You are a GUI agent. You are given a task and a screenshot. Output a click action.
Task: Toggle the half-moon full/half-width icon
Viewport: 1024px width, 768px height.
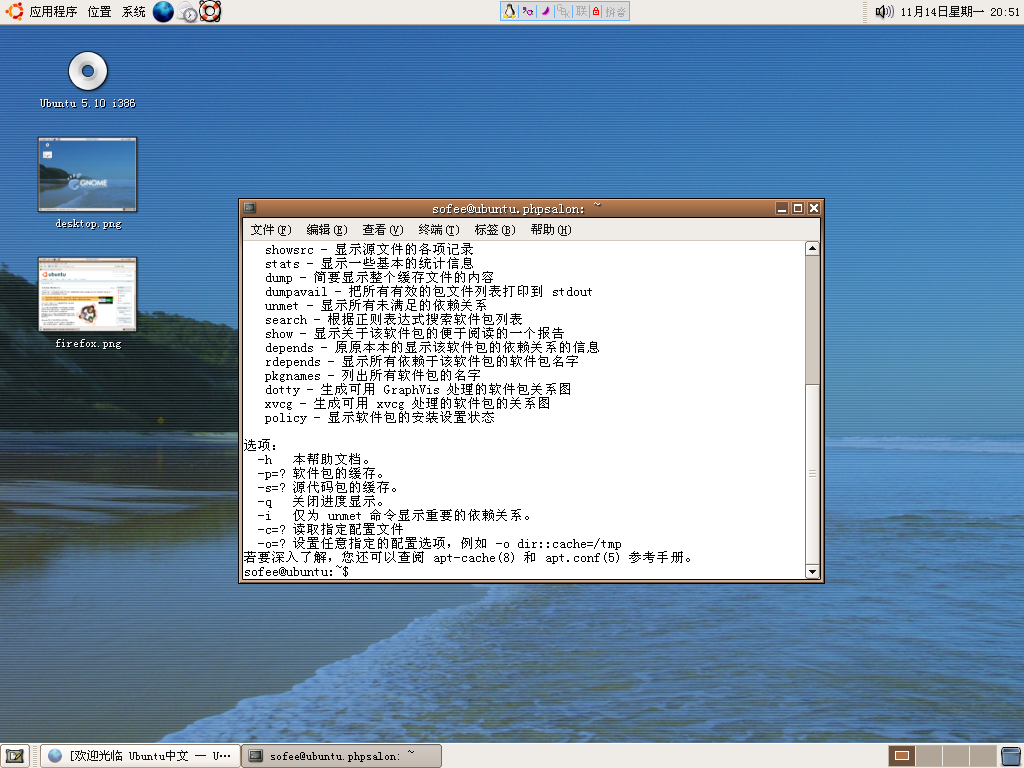[x=545, y=11]
